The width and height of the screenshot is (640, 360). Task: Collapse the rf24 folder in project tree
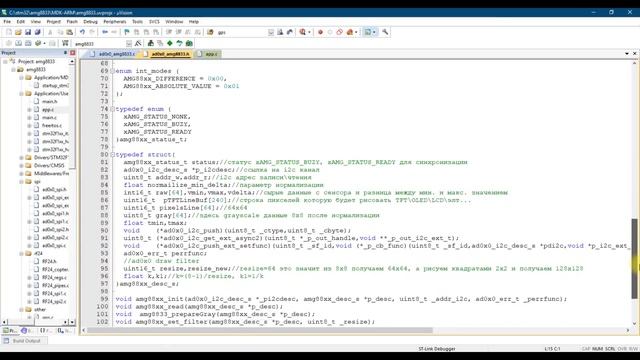[x=21, y=253]
